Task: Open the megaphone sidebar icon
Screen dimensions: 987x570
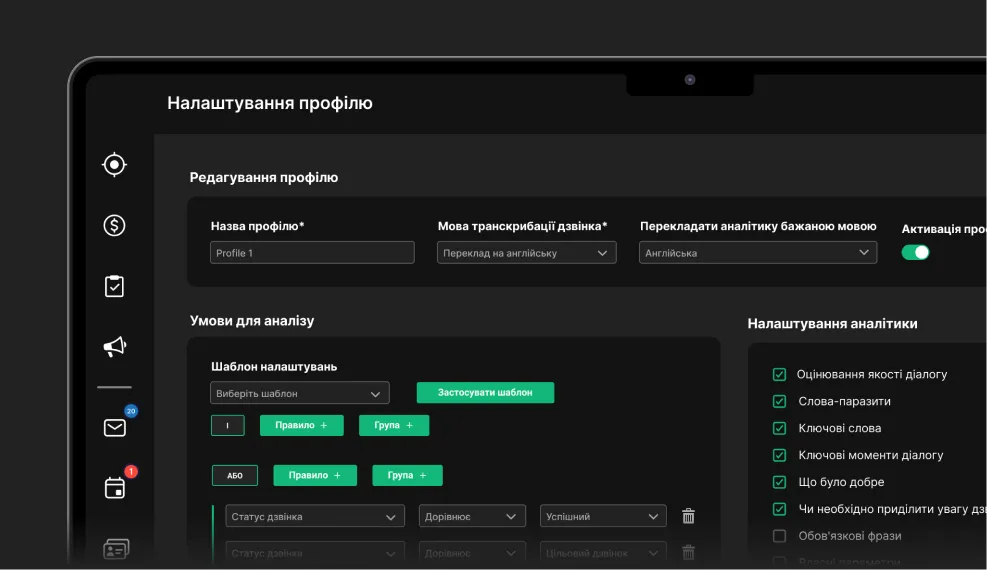Action: click(x=115, y=347)
